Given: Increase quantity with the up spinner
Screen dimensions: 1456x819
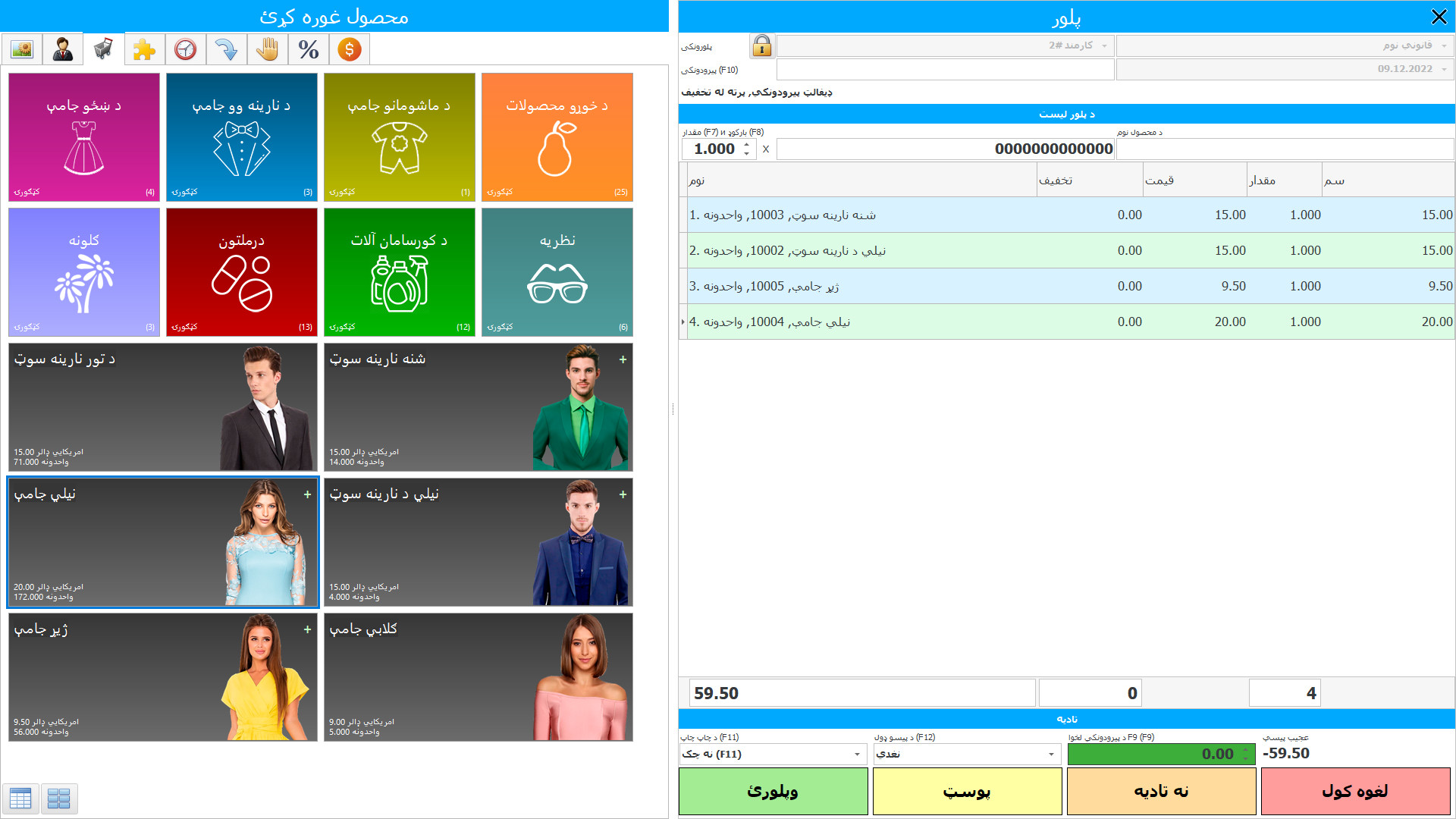Looking at the screenshot, I should pos(747,144).
